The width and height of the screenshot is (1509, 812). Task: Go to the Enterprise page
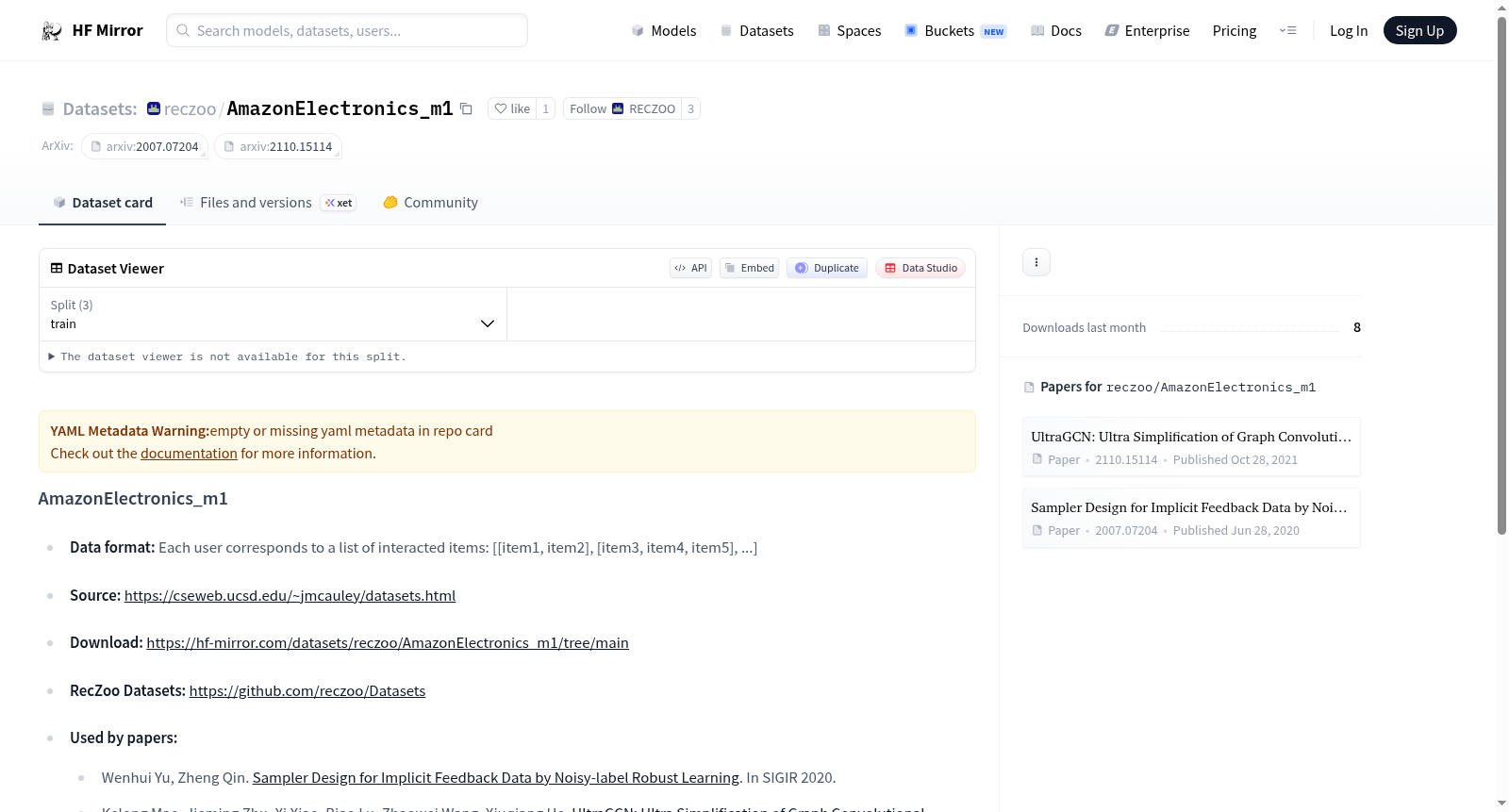1147,31
